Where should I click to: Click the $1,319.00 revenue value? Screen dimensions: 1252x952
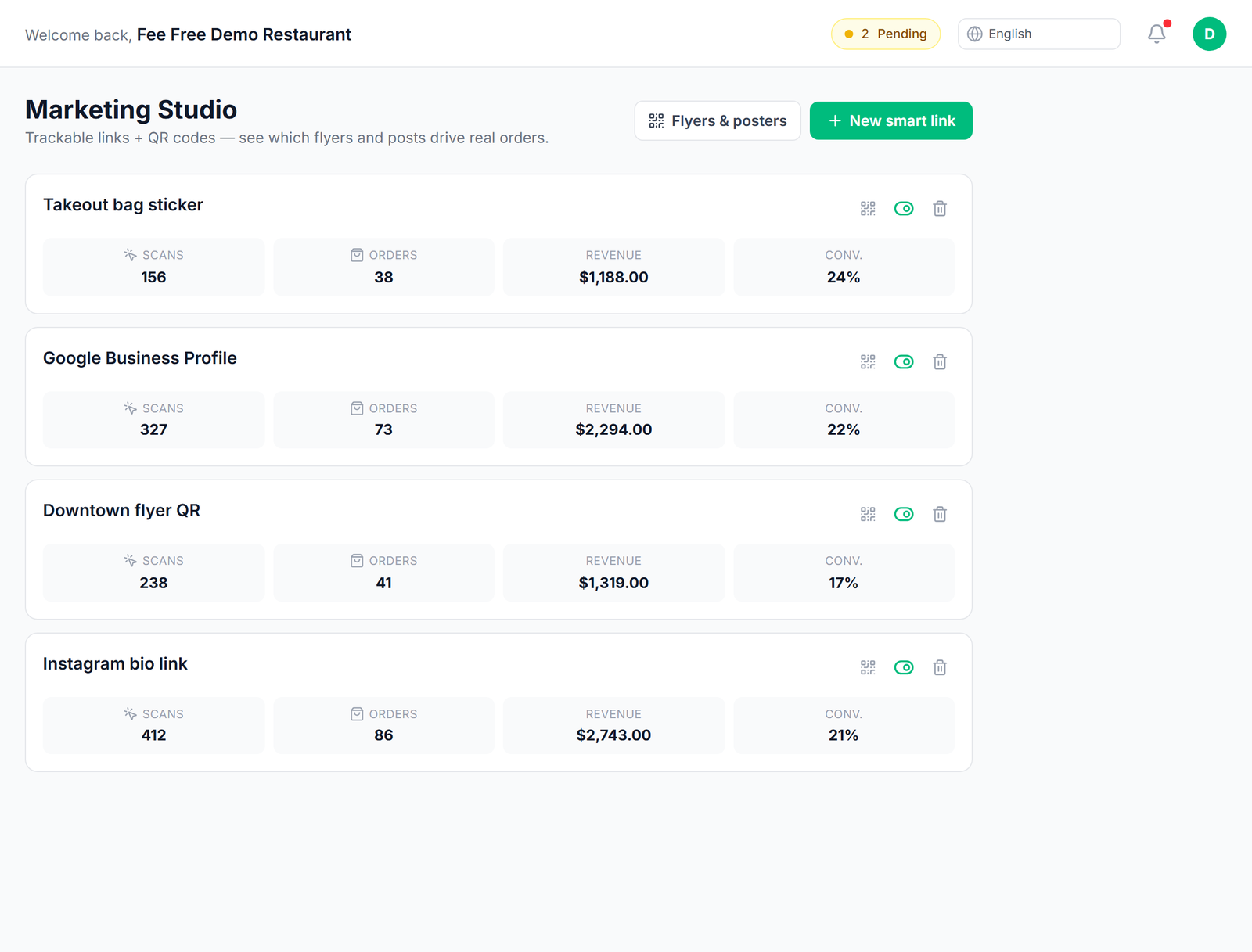[x=613, y=583]
